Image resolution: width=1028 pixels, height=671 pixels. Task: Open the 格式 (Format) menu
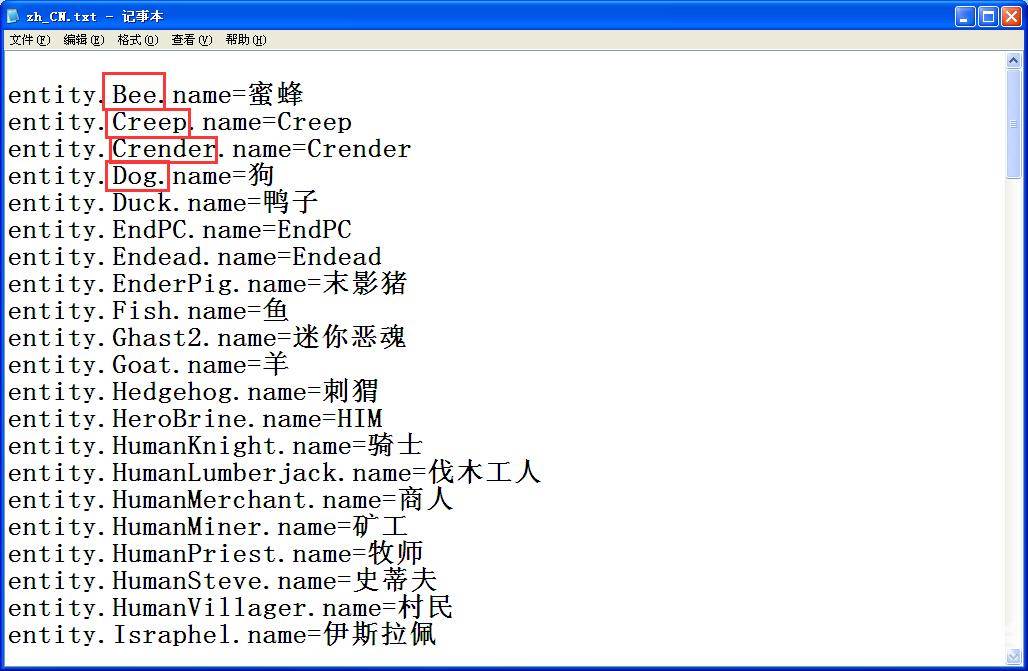(137, 40)
